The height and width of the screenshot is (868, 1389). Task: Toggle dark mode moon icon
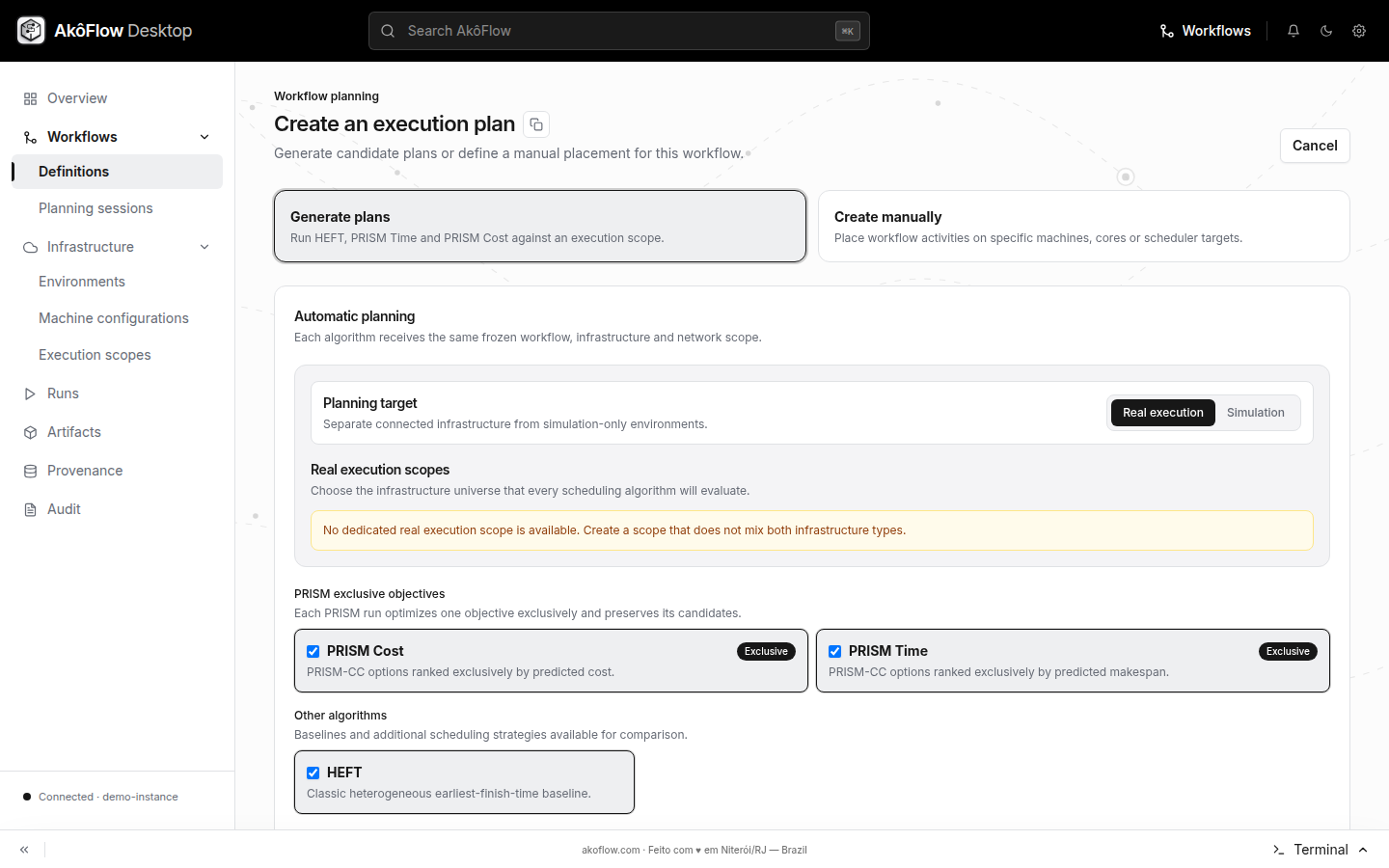[x=1326, y=31]
